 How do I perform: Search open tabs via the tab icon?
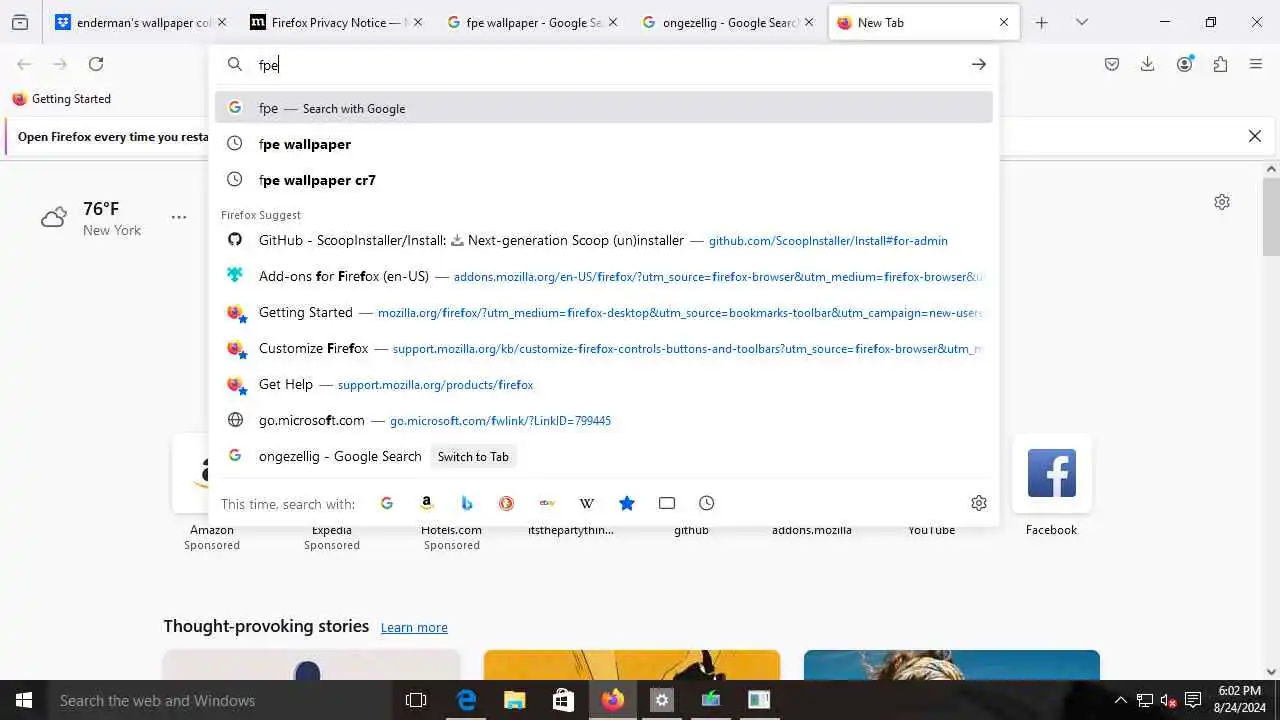(x=667, y=503)
